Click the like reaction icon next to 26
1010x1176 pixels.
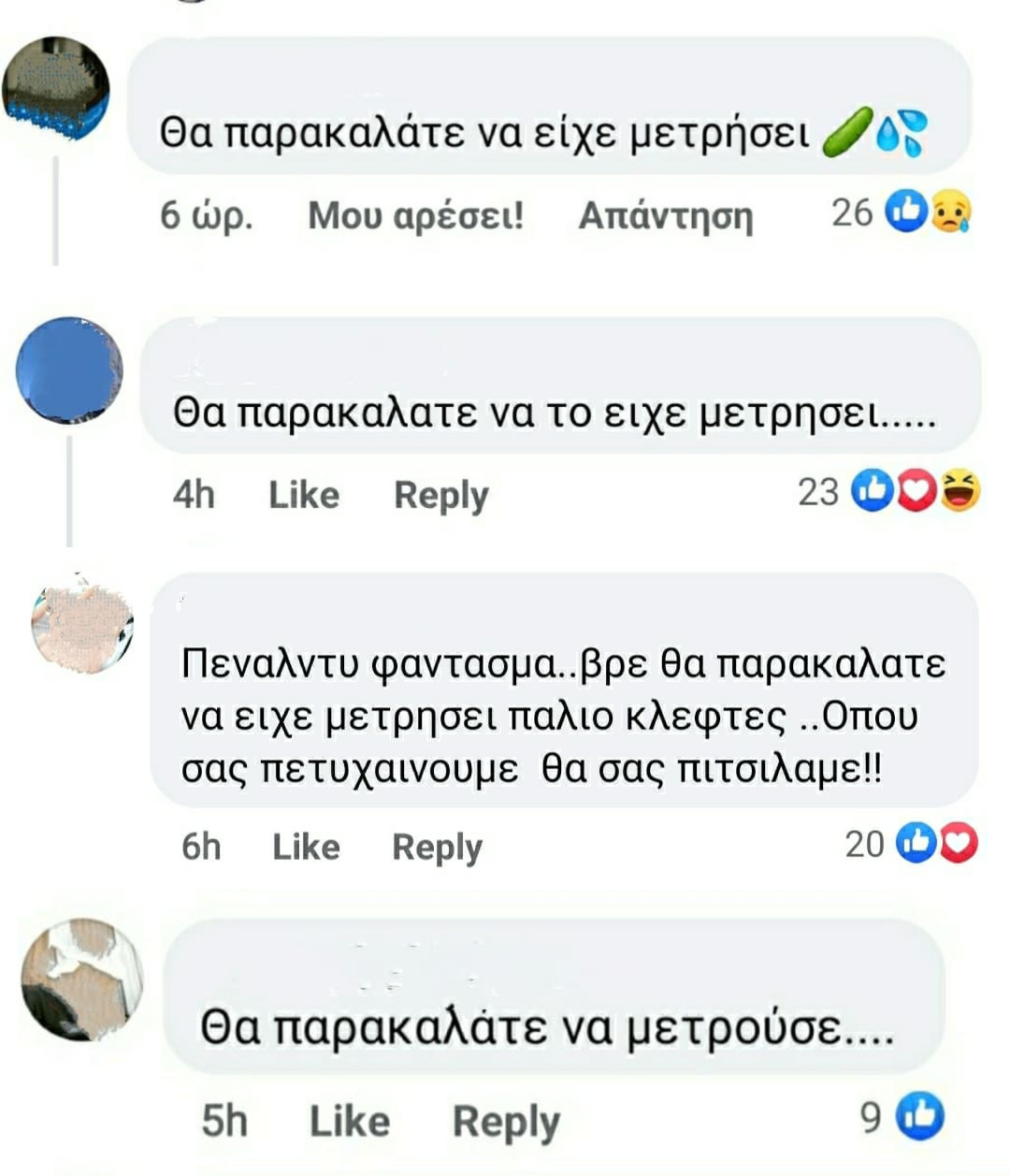(x=906, y=211)
